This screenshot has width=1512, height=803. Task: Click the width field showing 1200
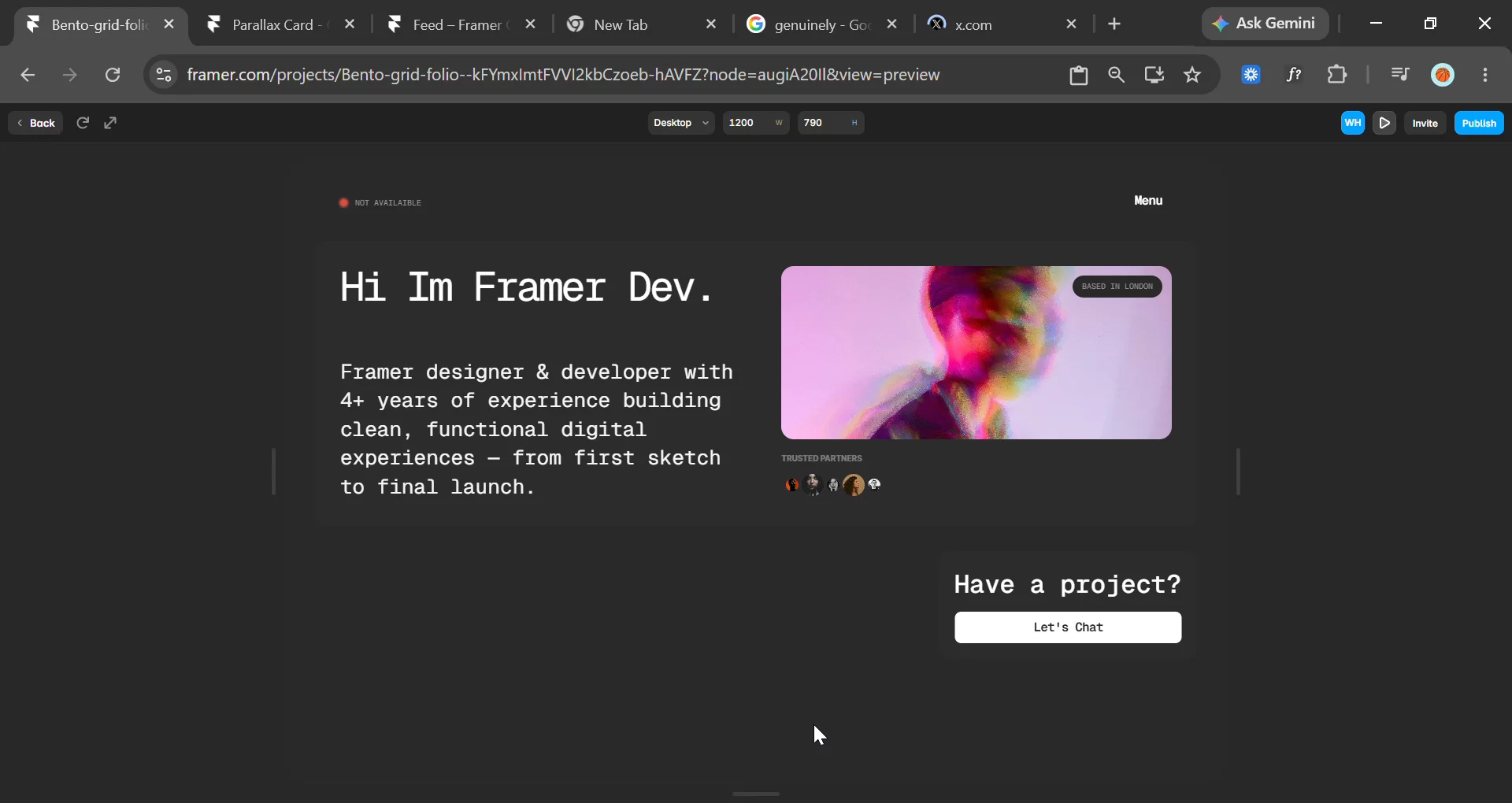pyautogui.click(x=756, y=123)
